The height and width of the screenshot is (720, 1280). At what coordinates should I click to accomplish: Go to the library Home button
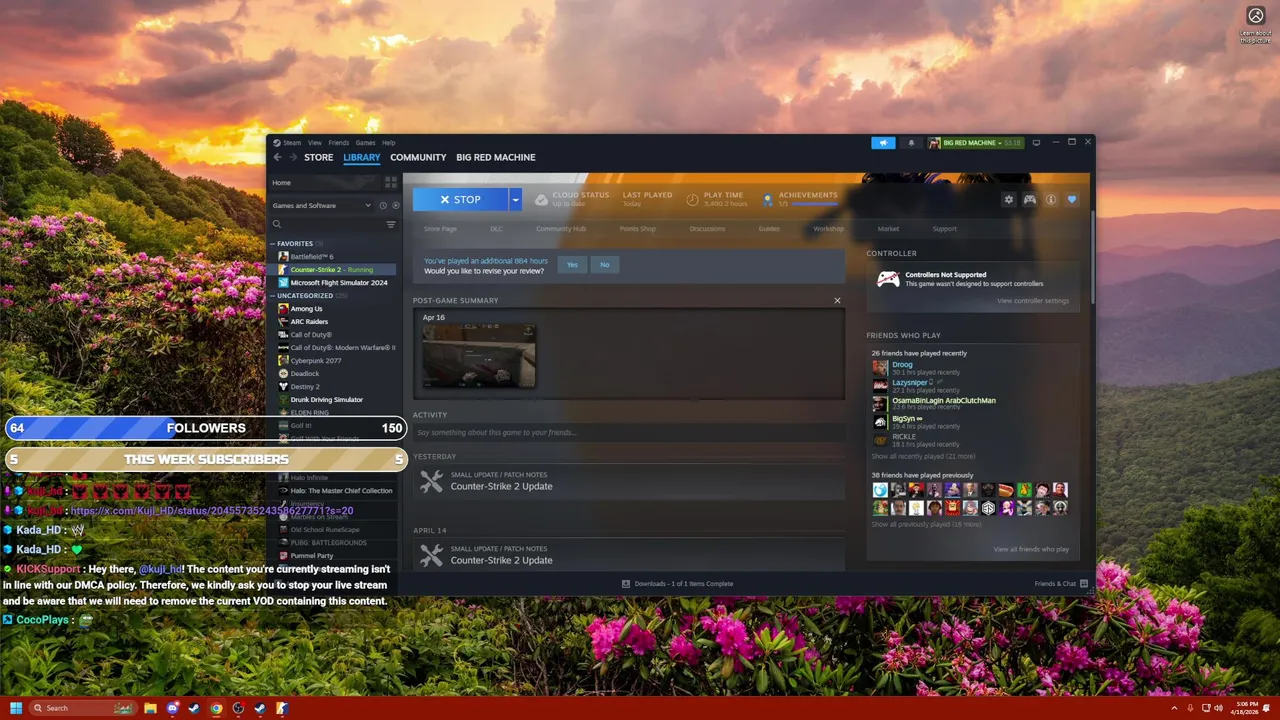point(325,183)
